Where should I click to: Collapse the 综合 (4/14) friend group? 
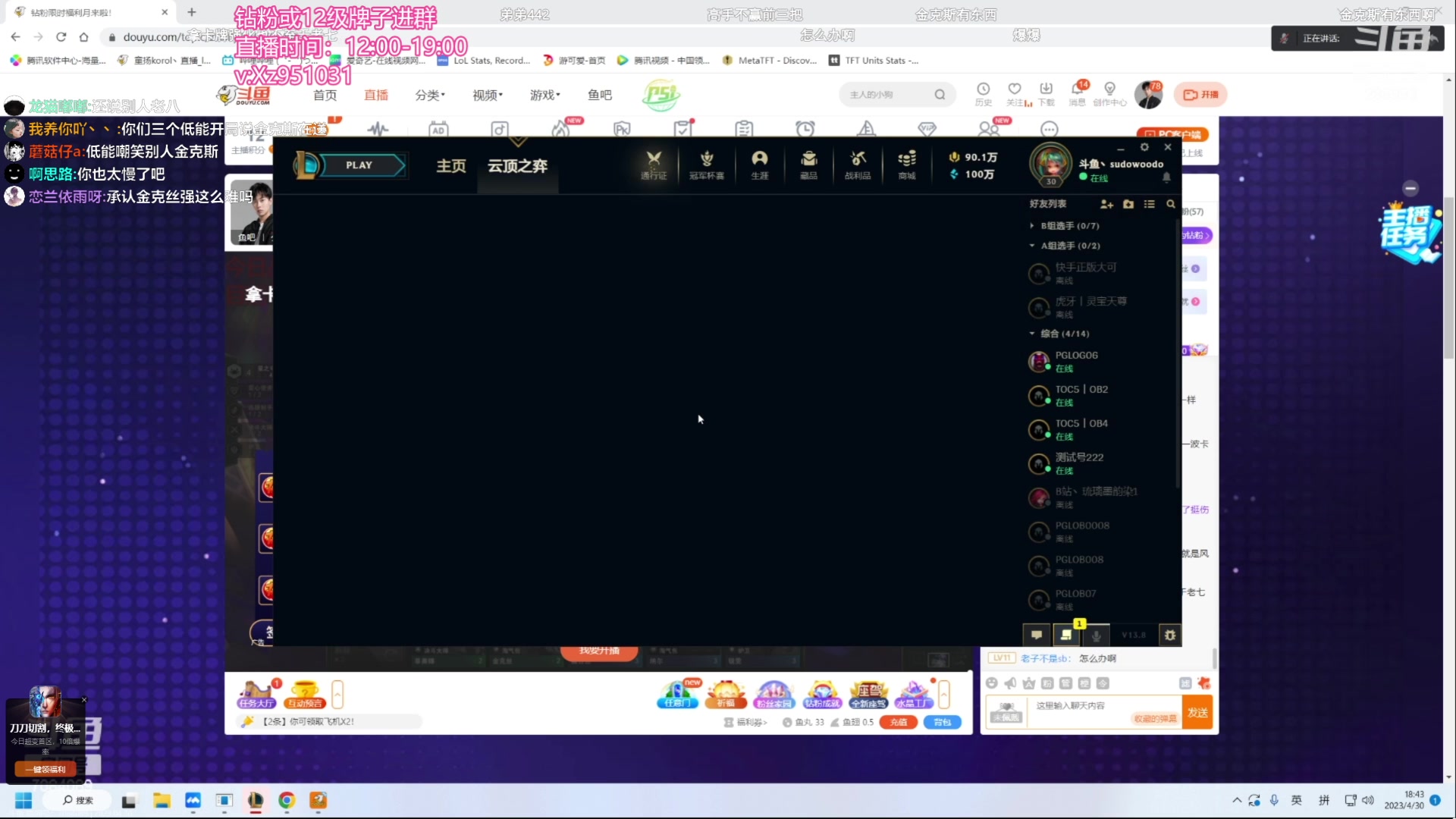tap(1031, 334)
